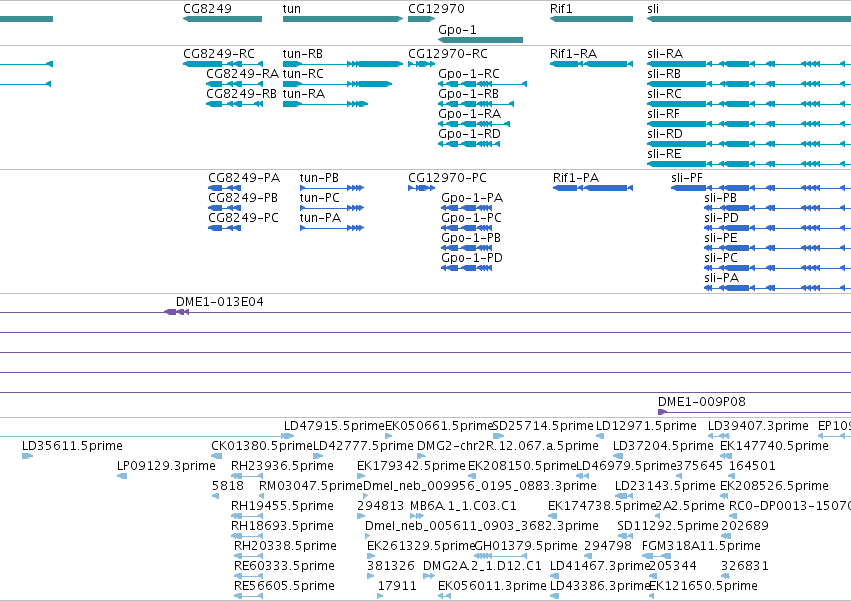Select transcript sli-RE
Viewport: 851px width, 601px height.
point(749,165)
